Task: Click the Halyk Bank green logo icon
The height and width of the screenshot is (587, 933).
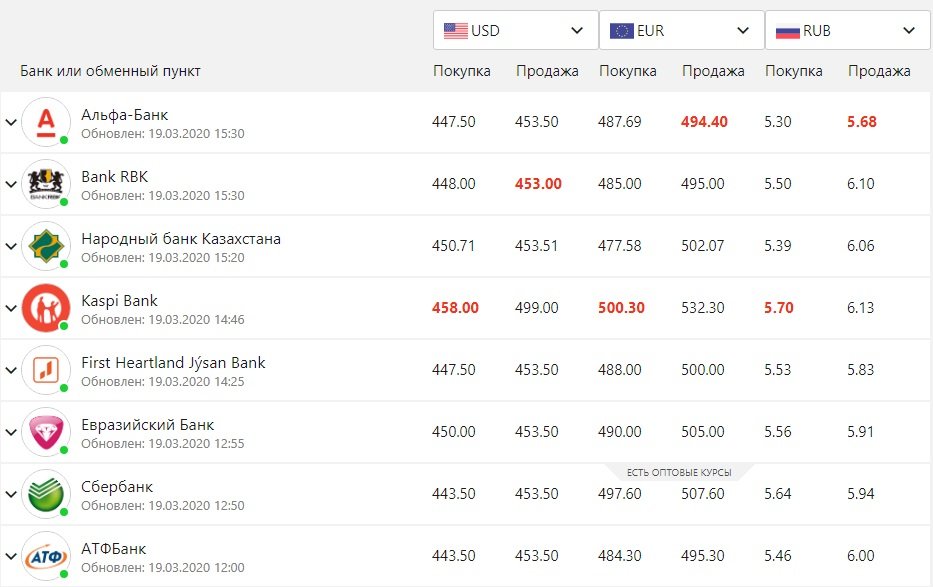Action: 46,246
